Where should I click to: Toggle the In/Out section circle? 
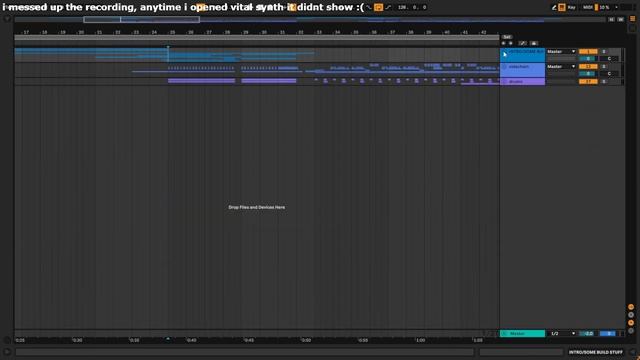tap(631, 307)
